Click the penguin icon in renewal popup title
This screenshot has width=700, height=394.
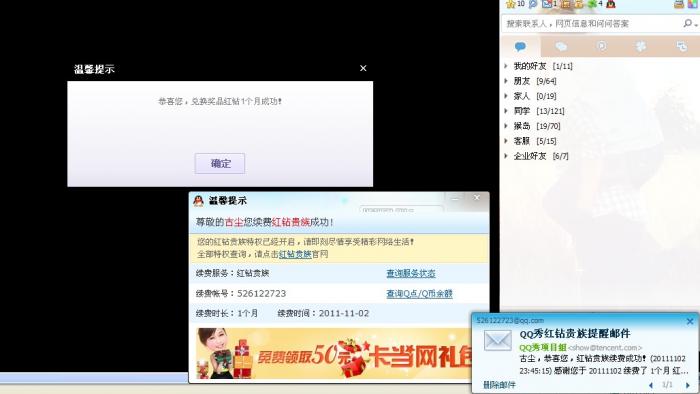198,200
